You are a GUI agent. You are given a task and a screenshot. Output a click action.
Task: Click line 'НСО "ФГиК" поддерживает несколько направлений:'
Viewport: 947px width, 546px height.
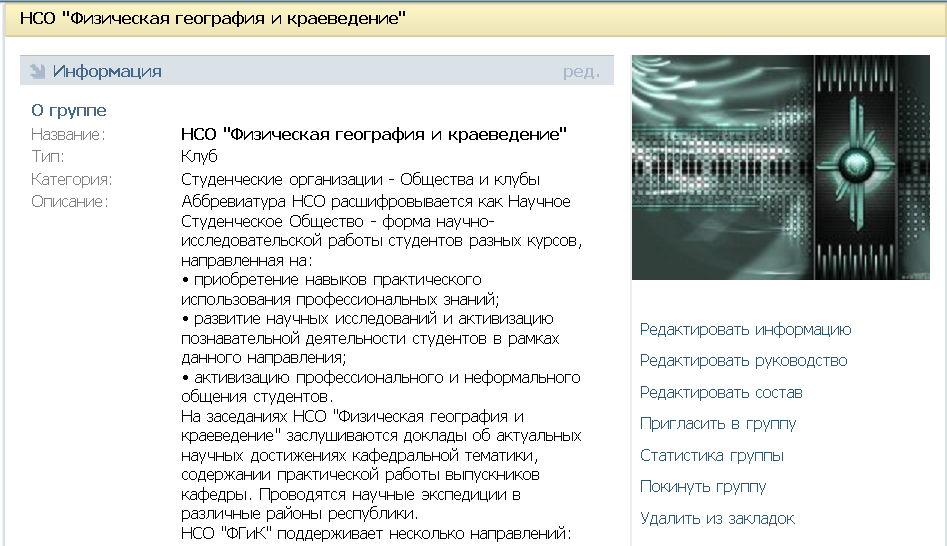(376, 533)
